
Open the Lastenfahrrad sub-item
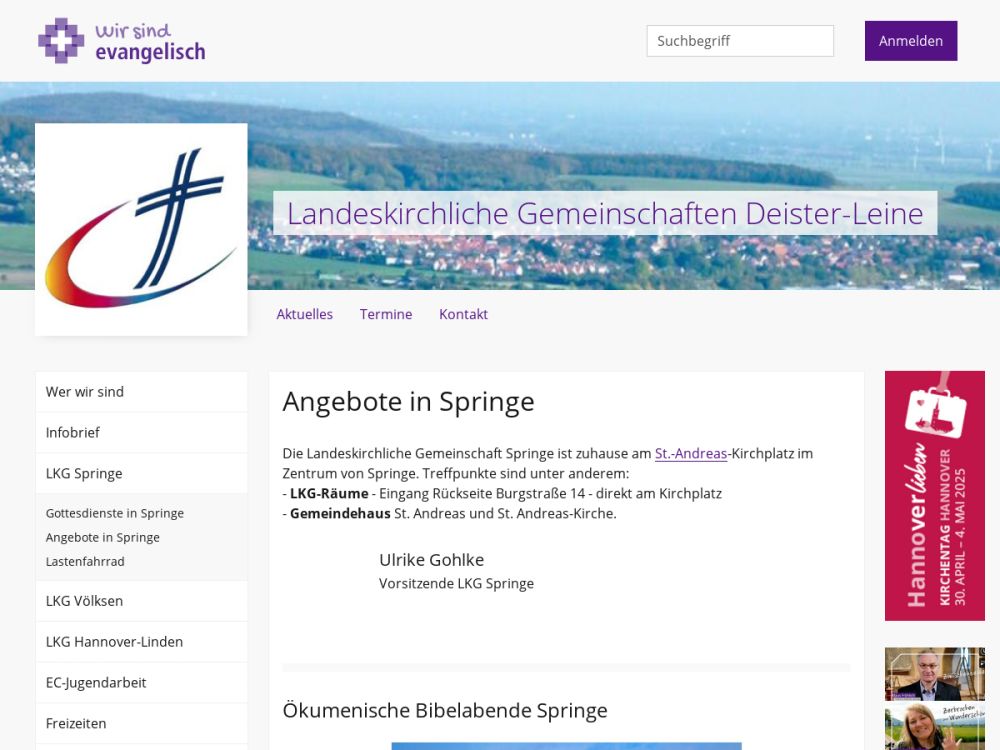pos(85,562)
